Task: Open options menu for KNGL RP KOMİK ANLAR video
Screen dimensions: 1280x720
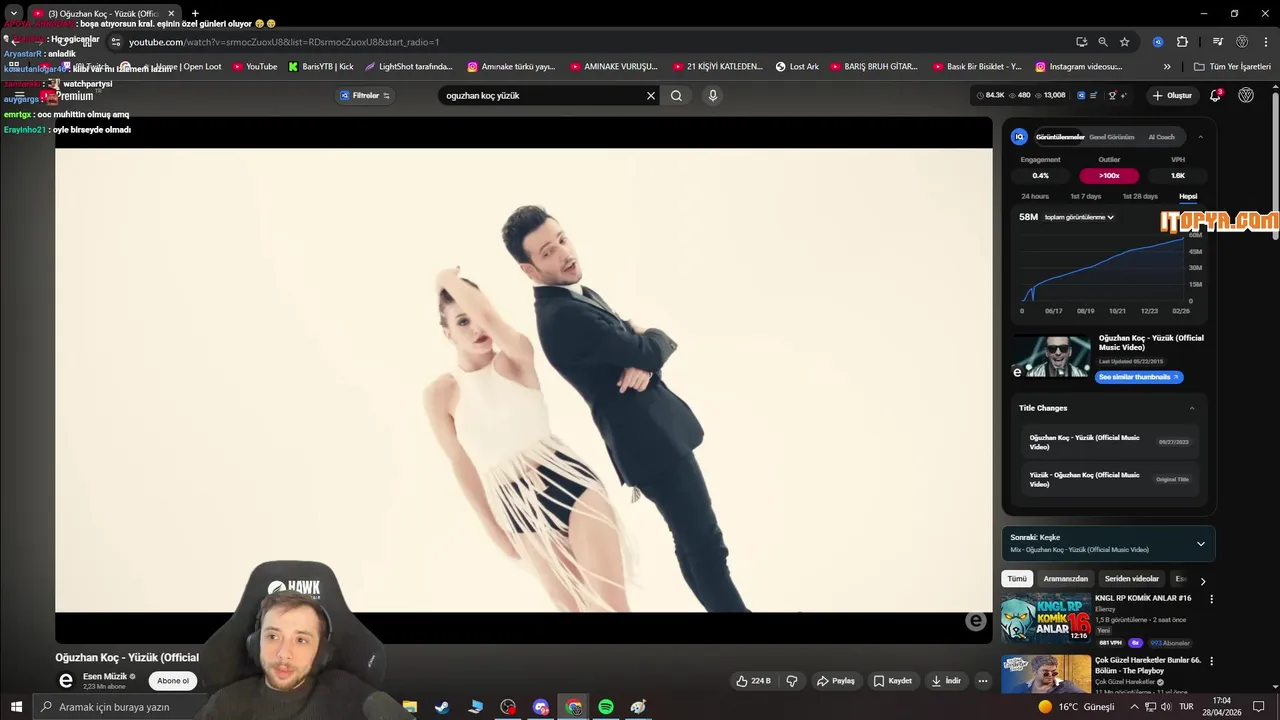Action: [x=1211, y=599]
